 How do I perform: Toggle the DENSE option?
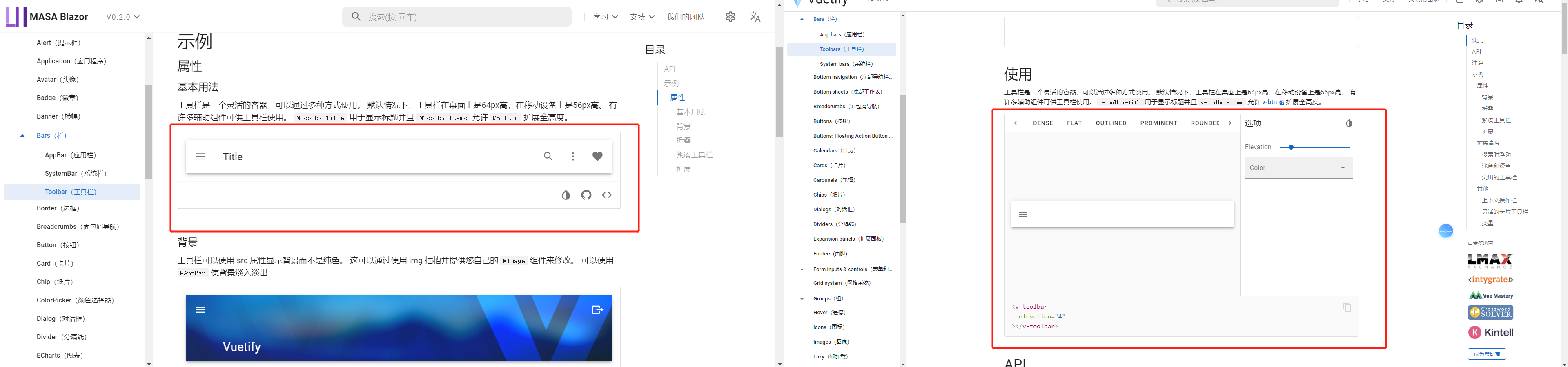tap(1043, 123)
